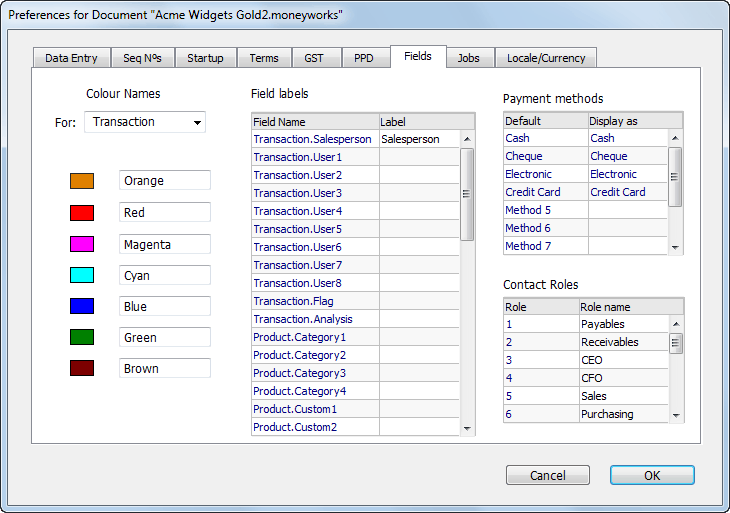
Task: Select the Transaction.User1 row
Action: [356, 157]
